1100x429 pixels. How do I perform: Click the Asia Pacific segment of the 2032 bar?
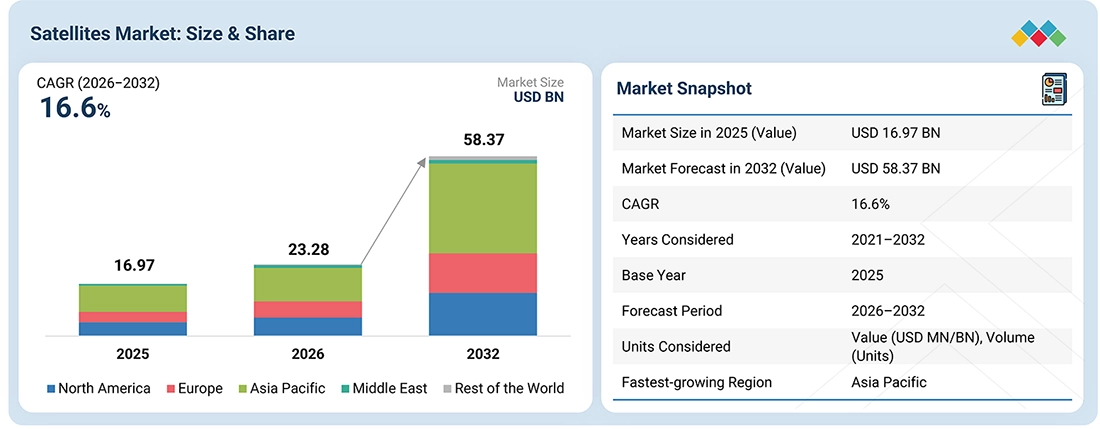click(483, 208)
